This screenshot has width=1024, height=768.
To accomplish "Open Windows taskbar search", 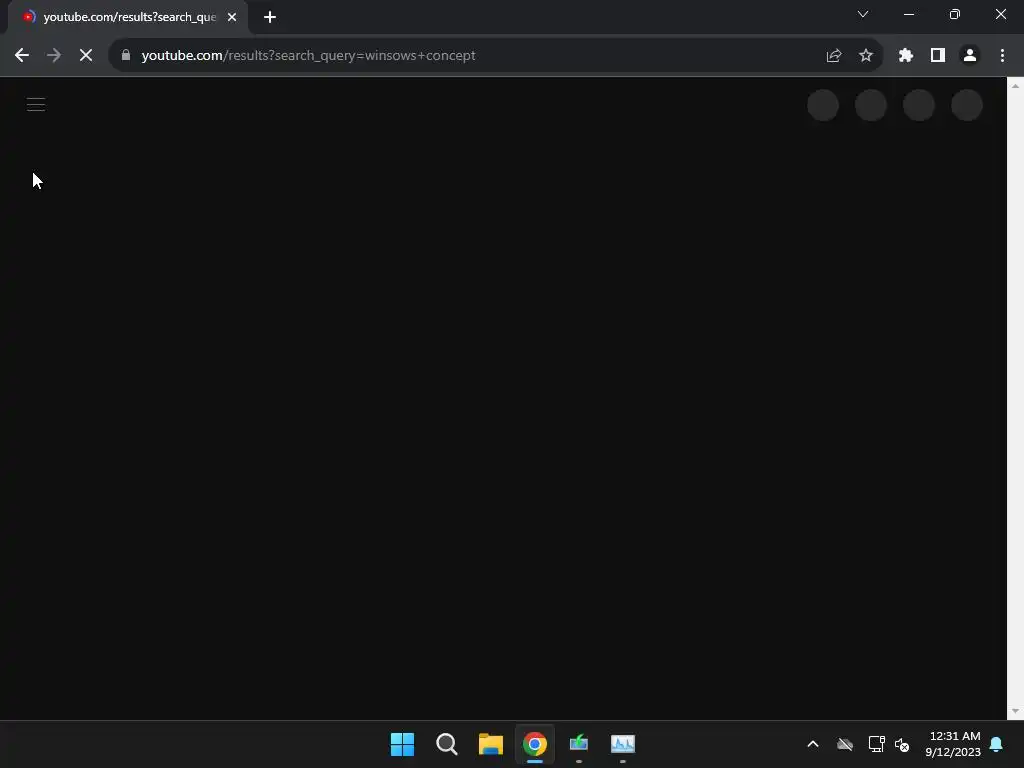I will [447, 744].
